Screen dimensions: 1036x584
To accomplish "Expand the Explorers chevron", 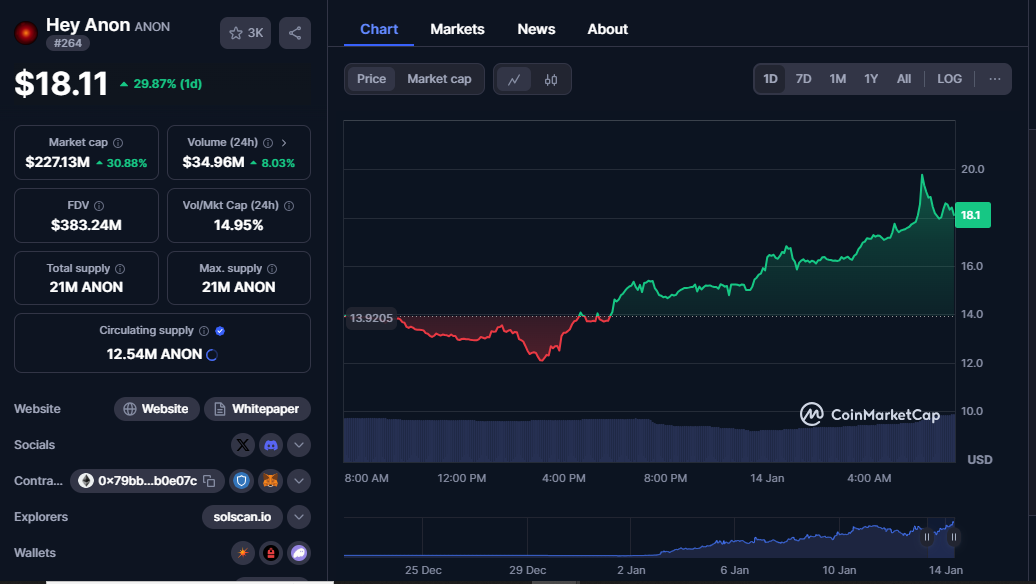I will (x=298, y=517).
